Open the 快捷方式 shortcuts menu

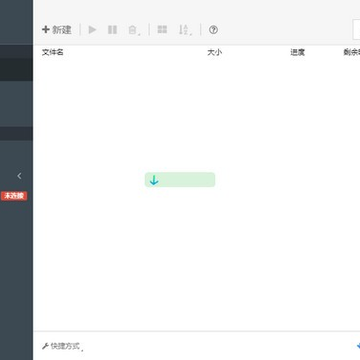62,346
